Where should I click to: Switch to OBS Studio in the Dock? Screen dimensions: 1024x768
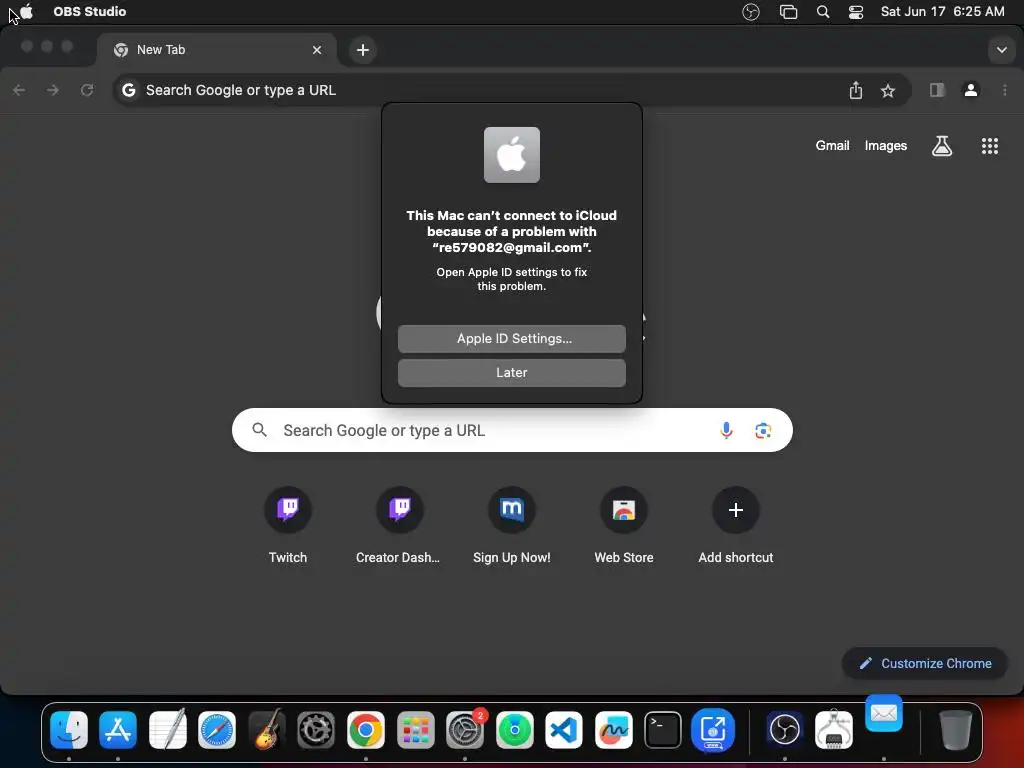point(784,729)
